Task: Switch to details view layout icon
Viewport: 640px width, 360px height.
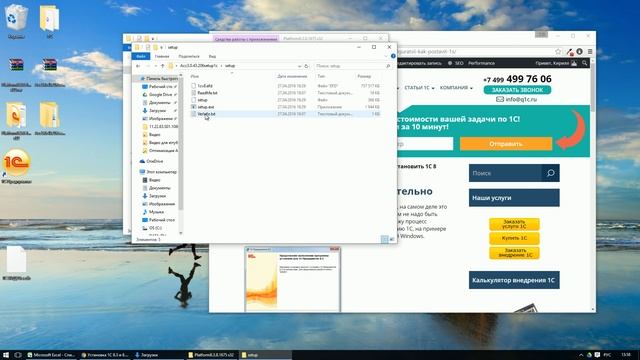Action: point(384,239)
